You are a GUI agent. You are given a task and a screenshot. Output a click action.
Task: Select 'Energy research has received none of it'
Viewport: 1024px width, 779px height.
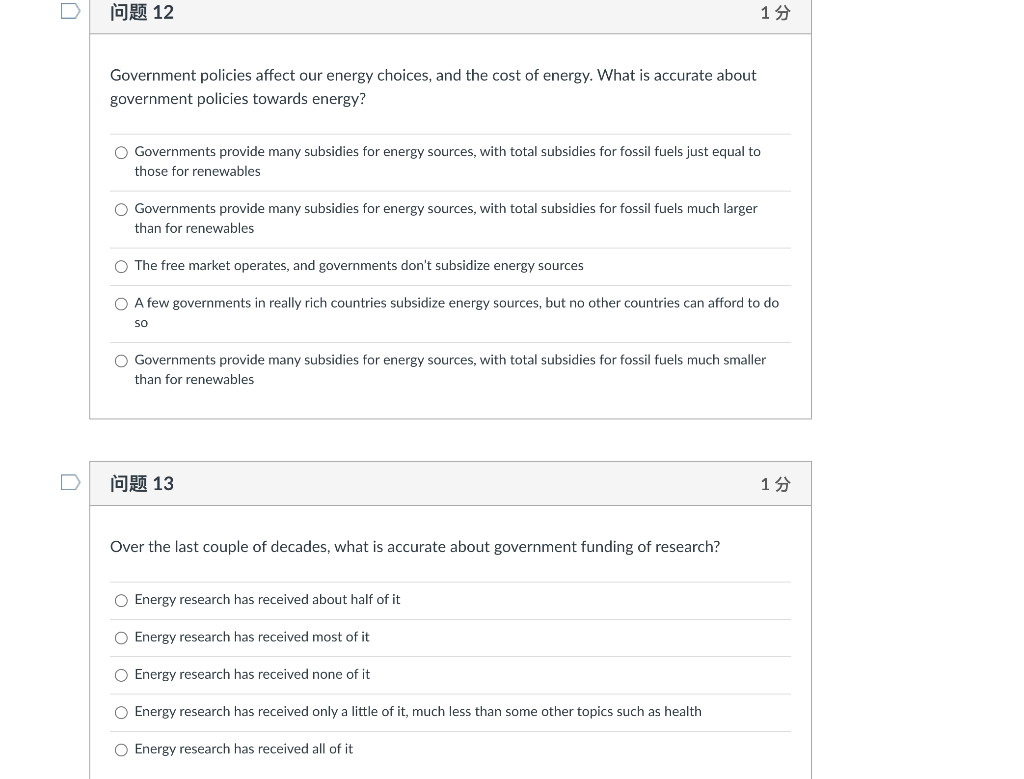point(121,675)
